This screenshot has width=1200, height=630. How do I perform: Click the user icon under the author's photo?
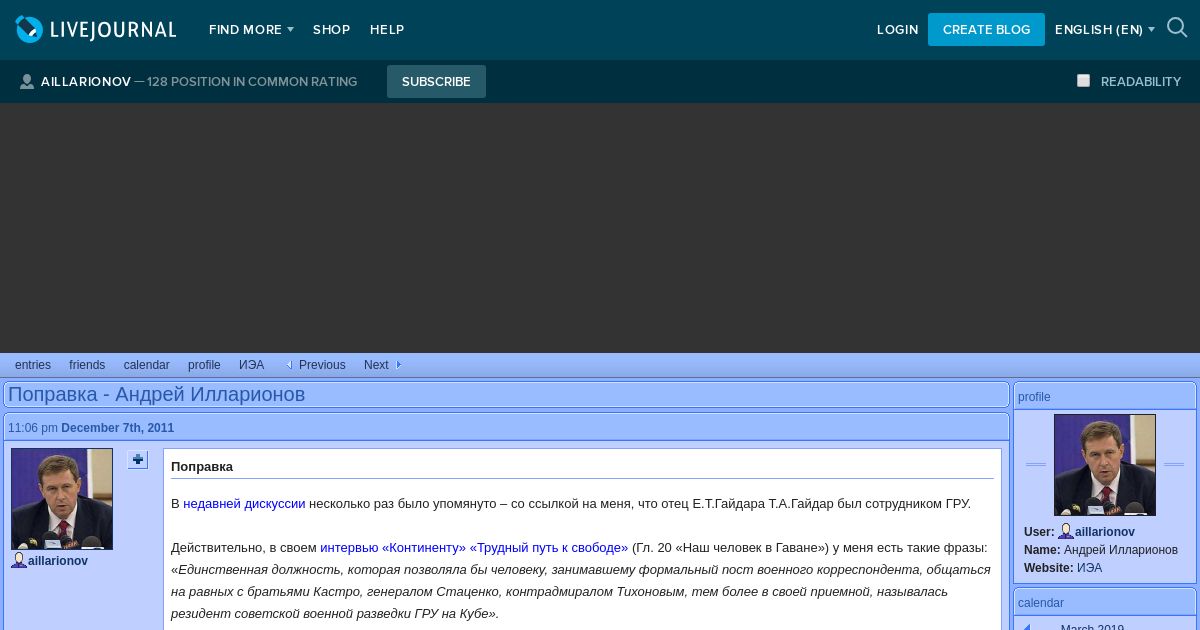click(x=19, y=560)
